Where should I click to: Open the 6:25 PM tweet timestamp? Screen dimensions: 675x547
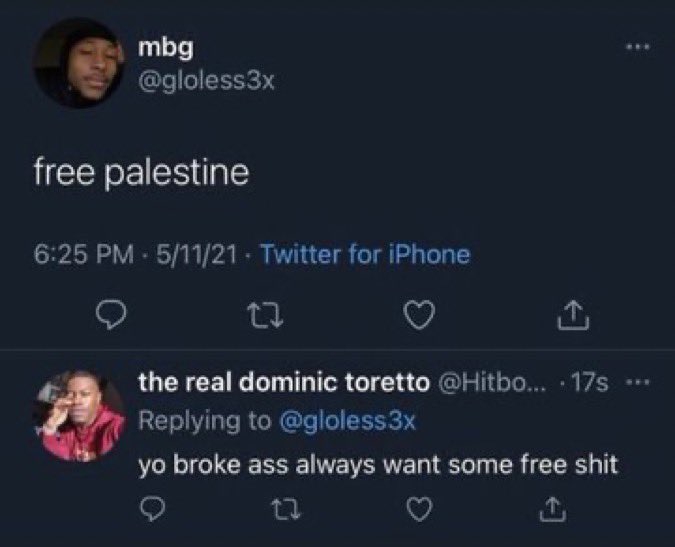[x=84, y=254]
